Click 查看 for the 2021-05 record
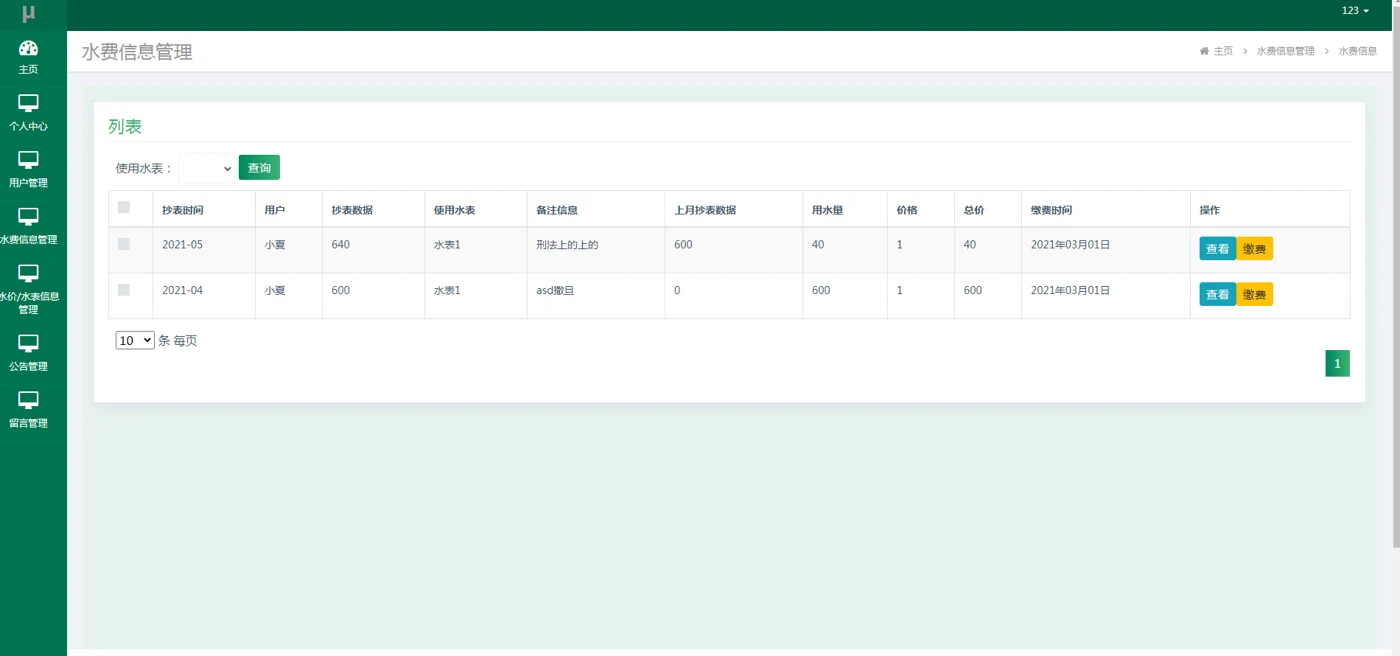The height and width of the screenshot is (656, 1400). coord(1217,249)
